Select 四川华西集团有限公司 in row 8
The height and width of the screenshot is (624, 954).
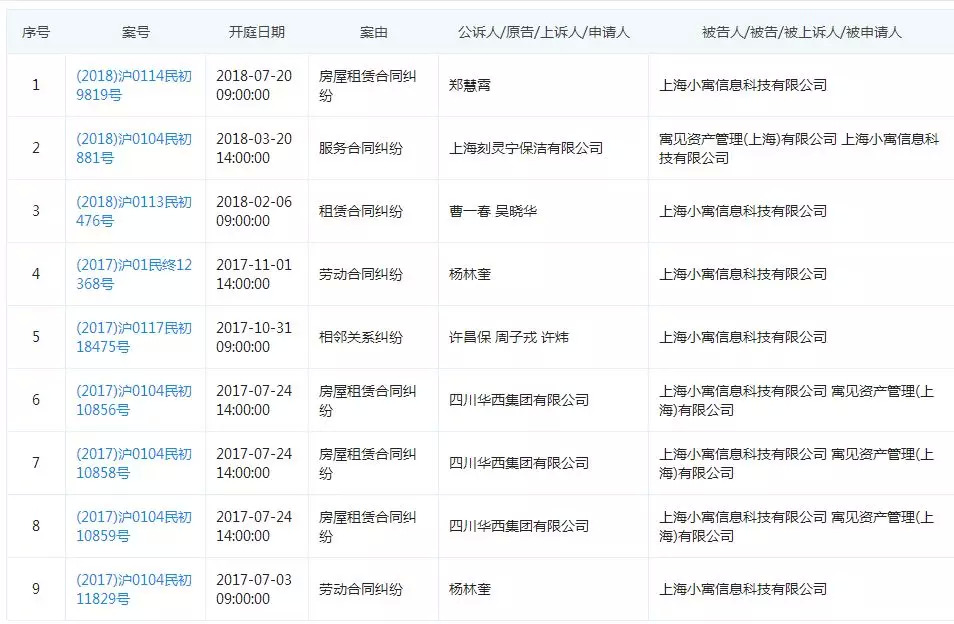[519, 526]
